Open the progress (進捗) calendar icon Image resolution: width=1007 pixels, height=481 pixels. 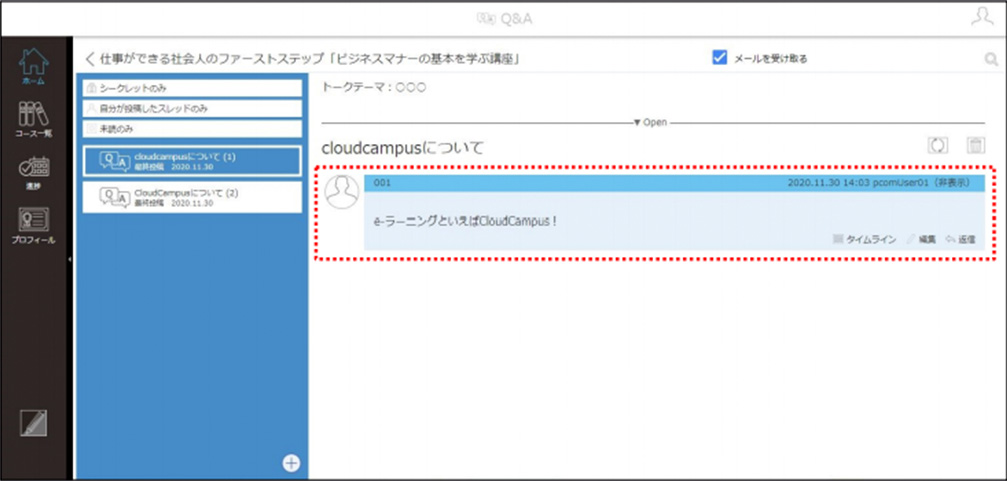(33, 174)
